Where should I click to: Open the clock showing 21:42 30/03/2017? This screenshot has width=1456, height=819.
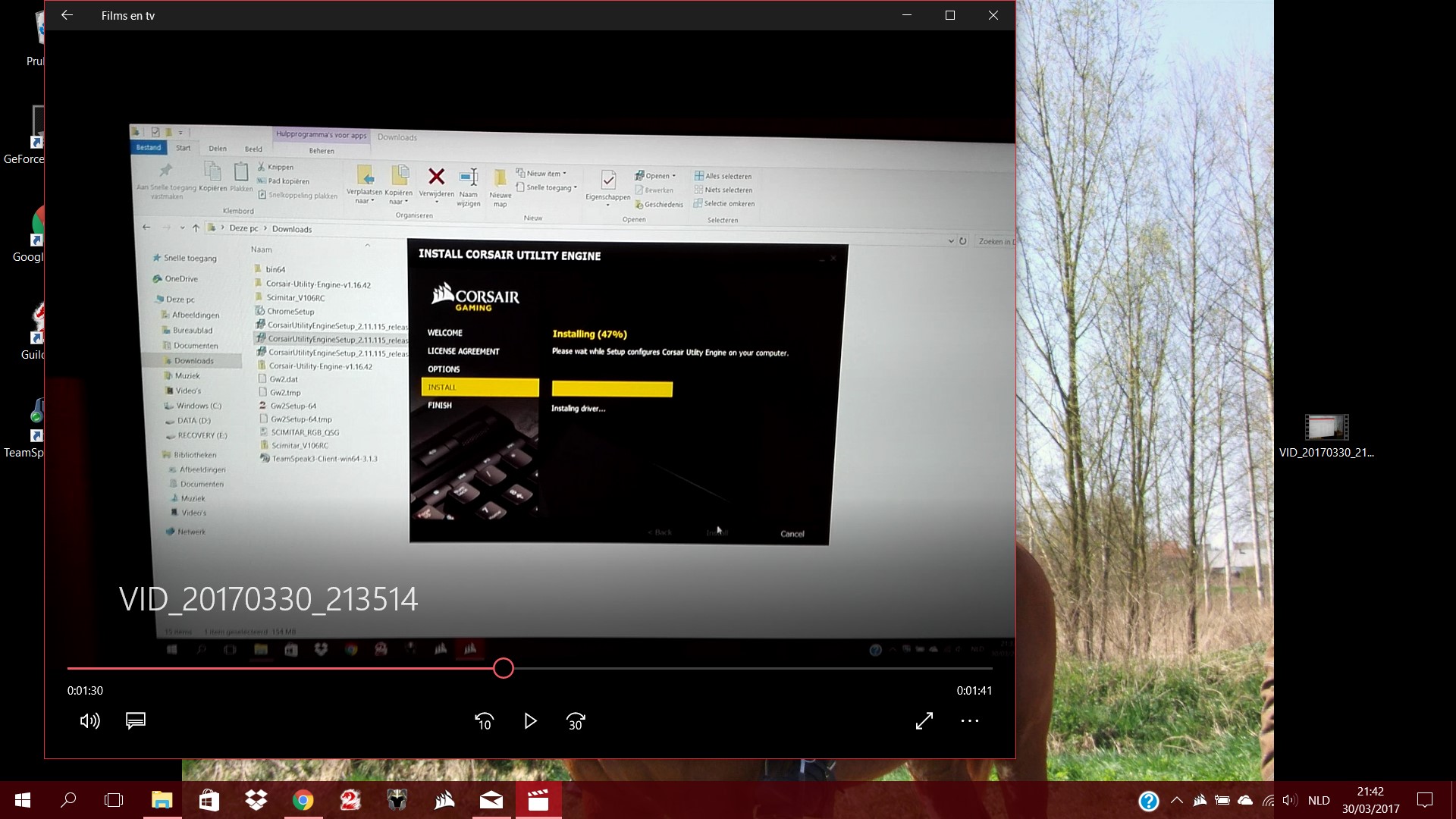coord(1370,800)
